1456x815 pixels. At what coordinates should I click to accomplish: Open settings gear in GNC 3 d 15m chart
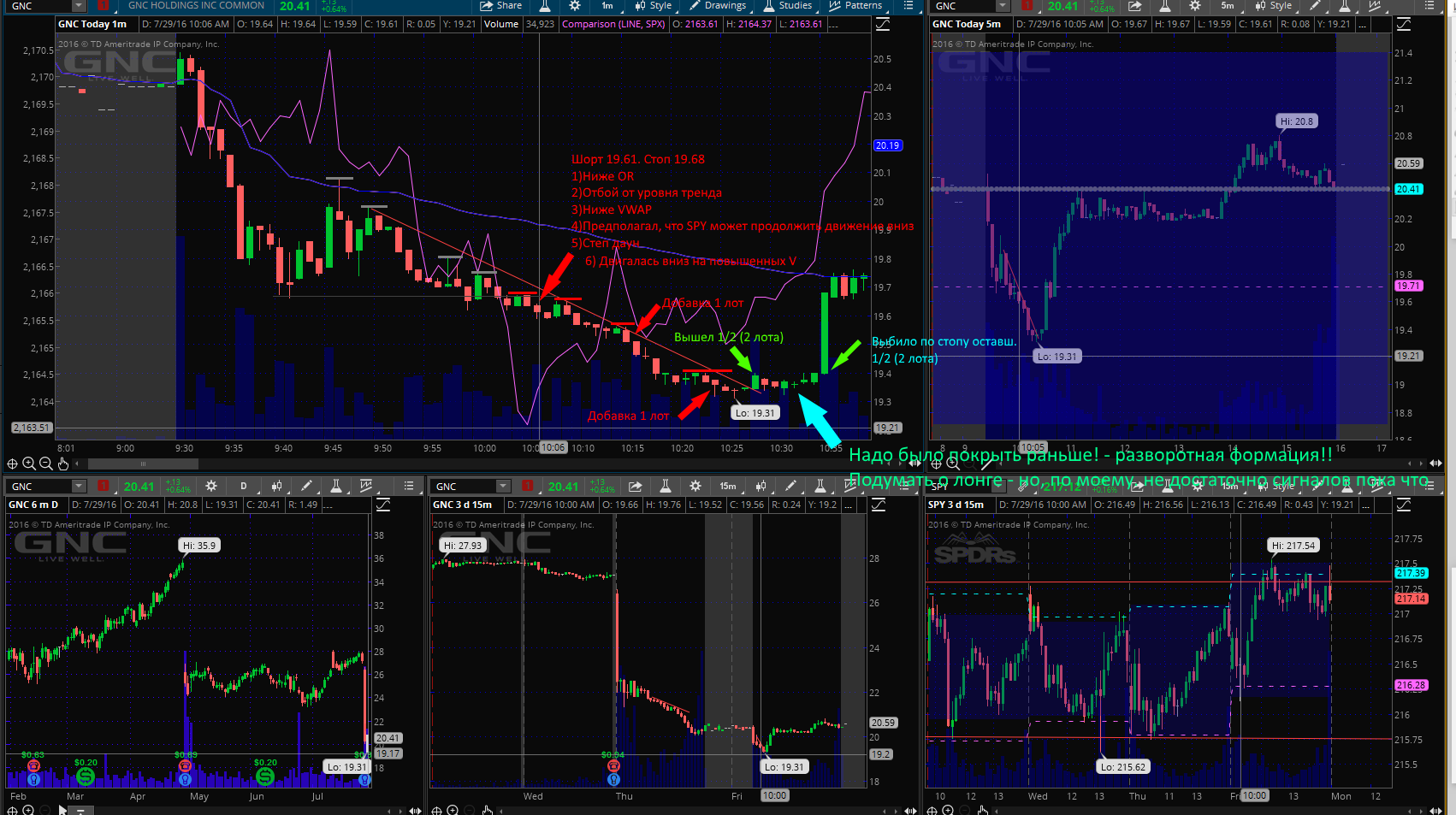coord(695,486)
